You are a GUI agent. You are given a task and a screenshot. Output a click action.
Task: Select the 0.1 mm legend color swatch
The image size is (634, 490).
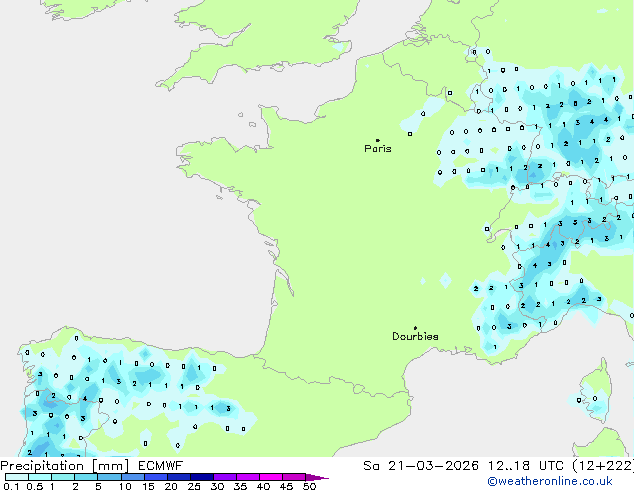pos(17,477)
